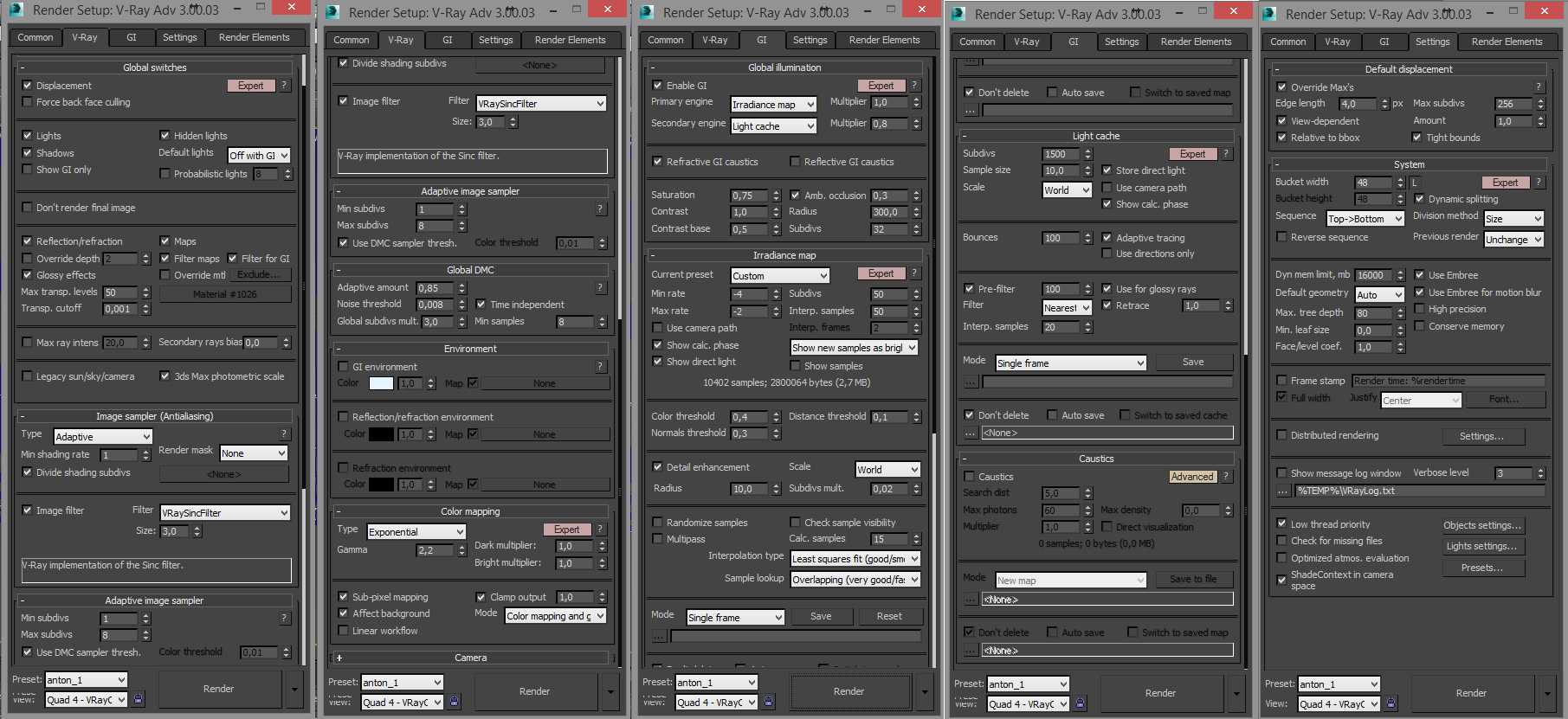Toggle Enable GI checkbox
Image resolution: width=1568 pixels, height=719 pixels.
coord(658,86)
